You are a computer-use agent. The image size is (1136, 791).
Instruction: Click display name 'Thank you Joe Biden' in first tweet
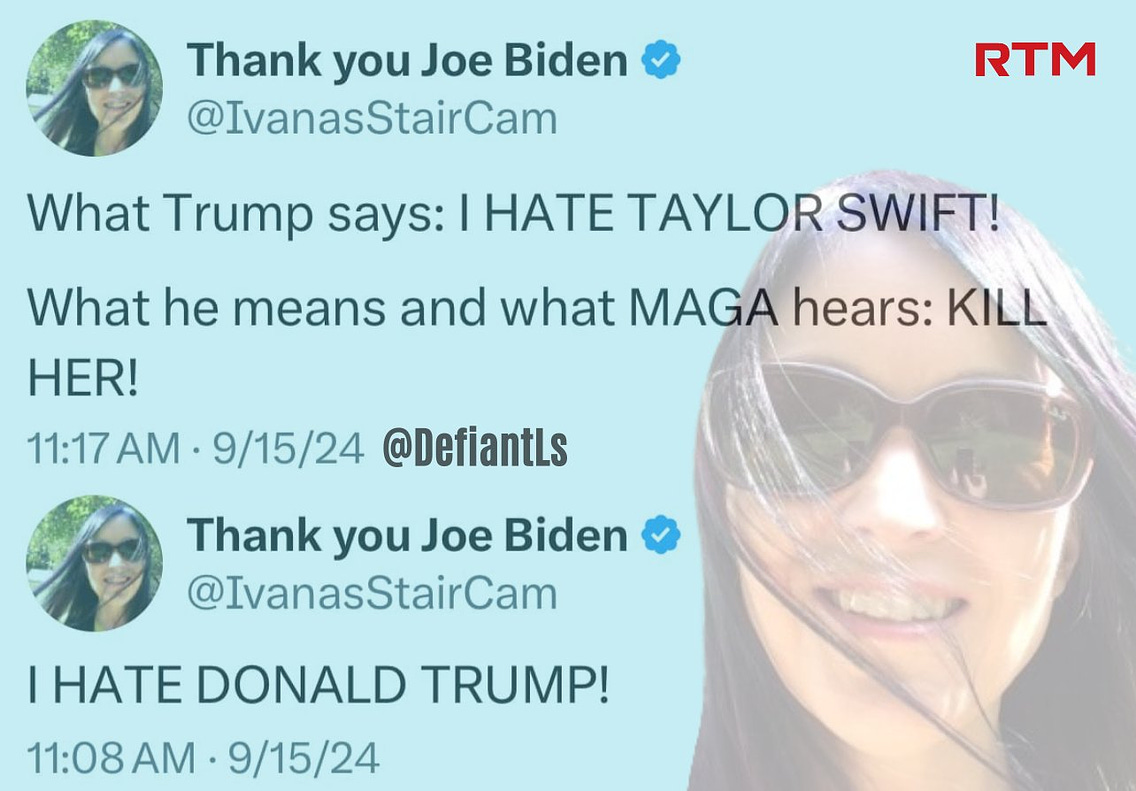[407, 60]
